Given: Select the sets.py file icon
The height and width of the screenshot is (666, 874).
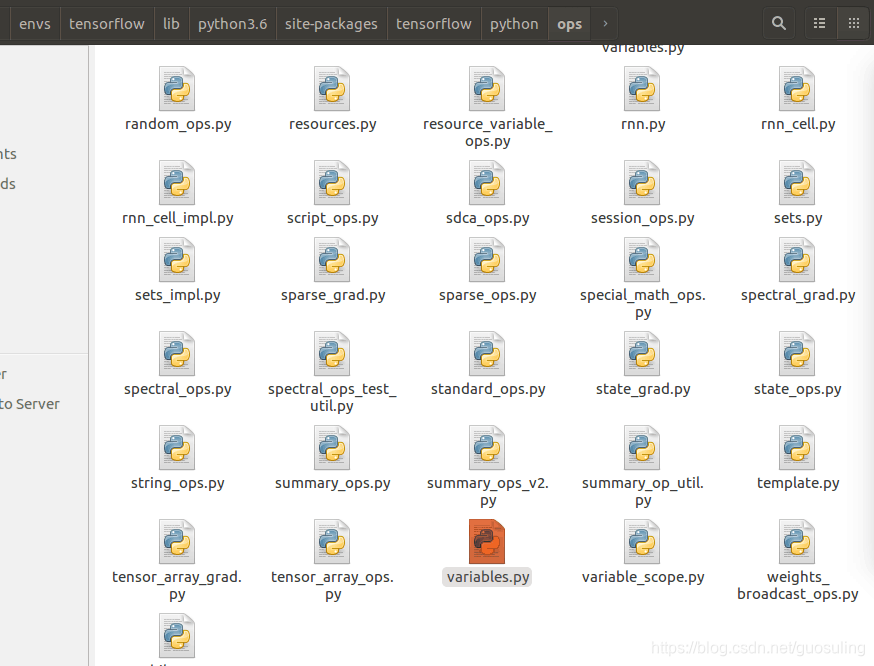Looking at the screenshot, I should [797, 183].
